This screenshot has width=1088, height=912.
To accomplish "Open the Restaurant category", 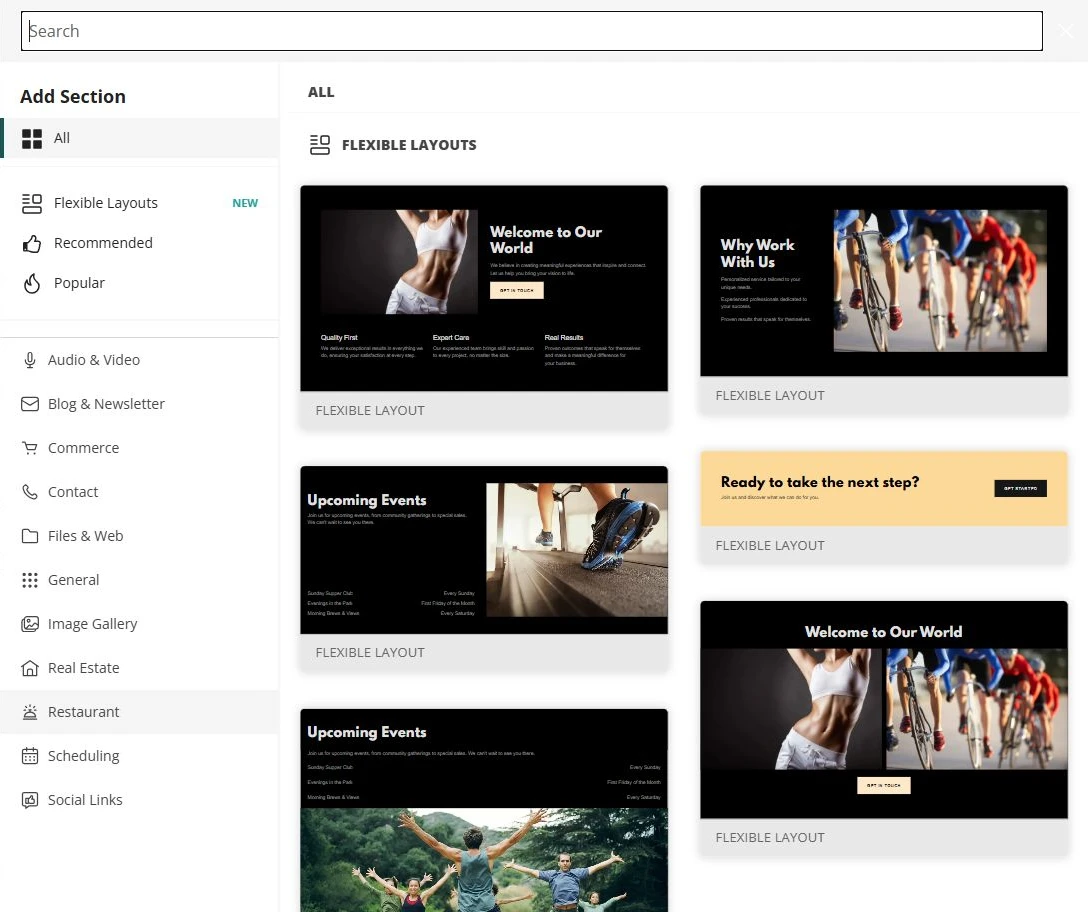I will tap(139, 712).
